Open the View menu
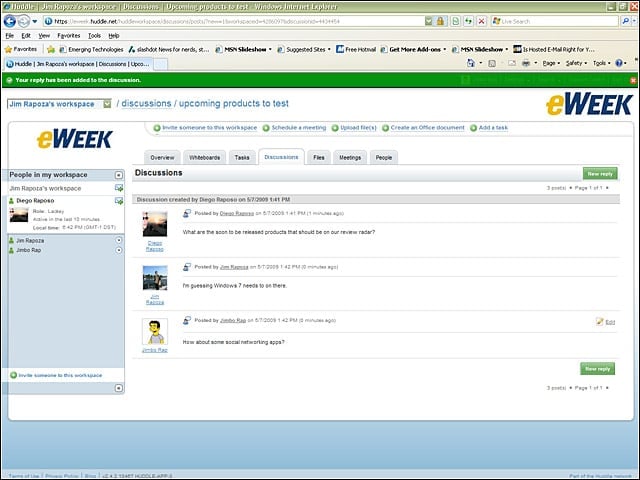The image size is (640, 480). [x=44, y=36]
